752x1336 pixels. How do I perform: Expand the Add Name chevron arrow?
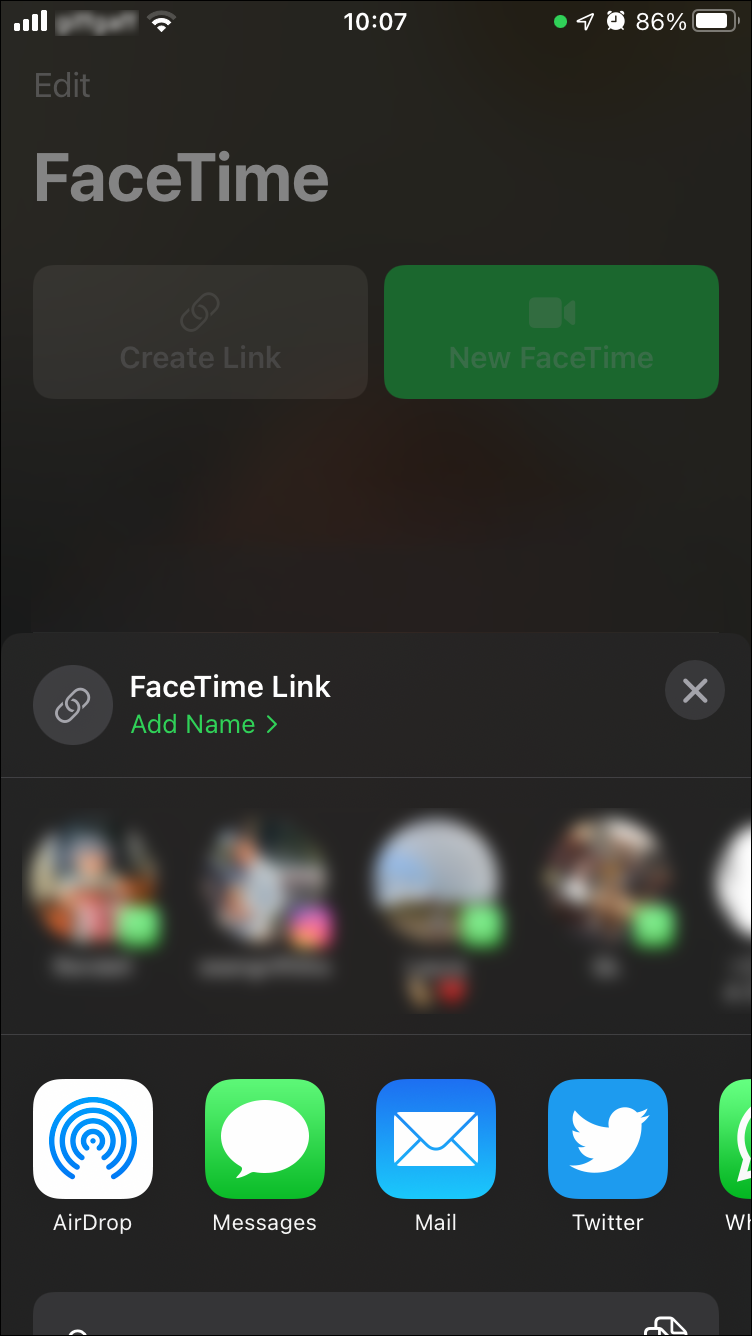271,724
